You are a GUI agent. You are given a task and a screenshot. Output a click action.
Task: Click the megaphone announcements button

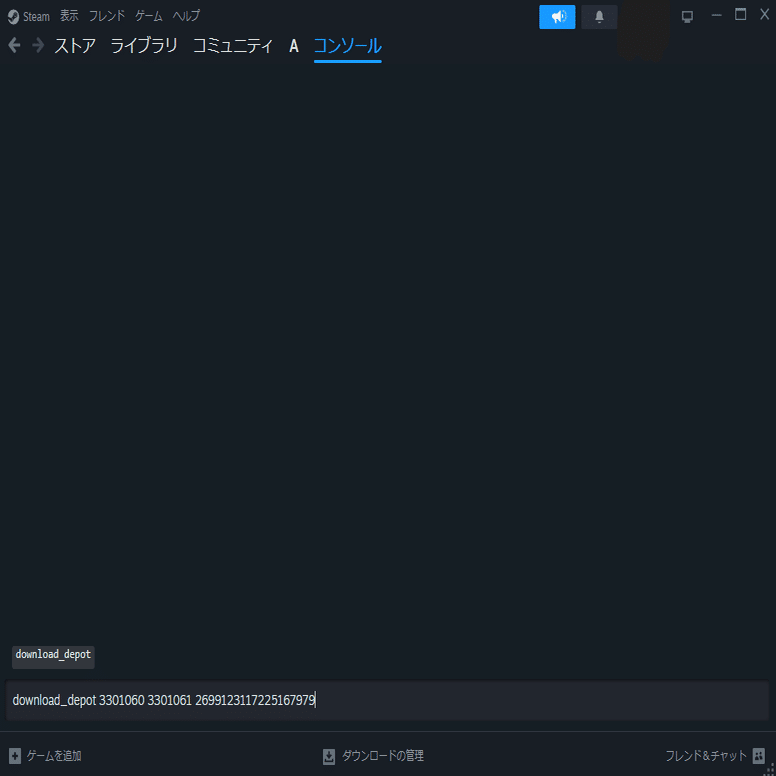point(557,17)
